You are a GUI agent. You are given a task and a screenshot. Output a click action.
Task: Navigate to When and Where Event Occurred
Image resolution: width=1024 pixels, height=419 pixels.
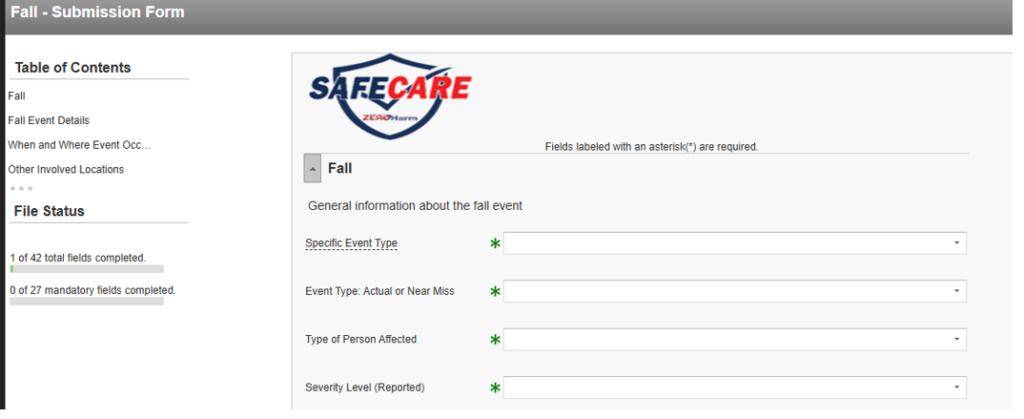pos(79,145)
